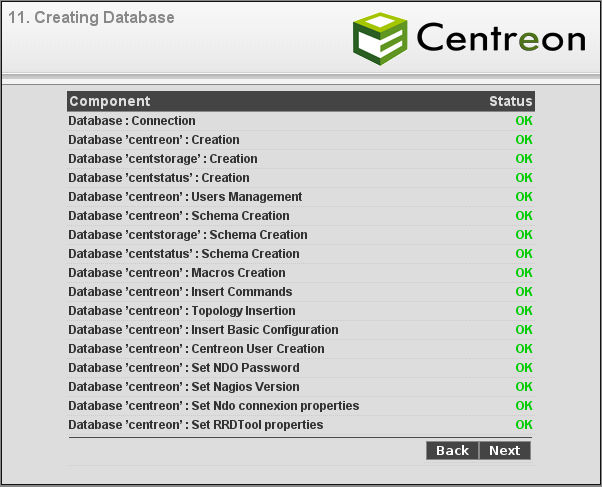Click OK status for Set NDO Password

click(524, 368)
